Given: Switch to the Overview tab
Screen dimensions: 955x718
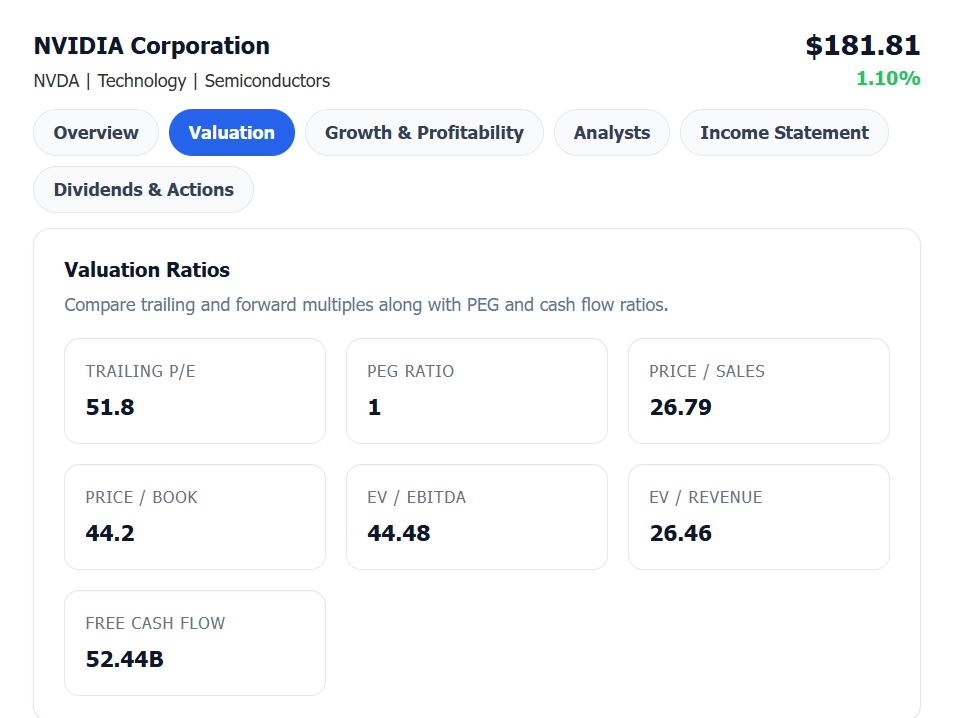Looking at the screenshot, I should [96, 133].
